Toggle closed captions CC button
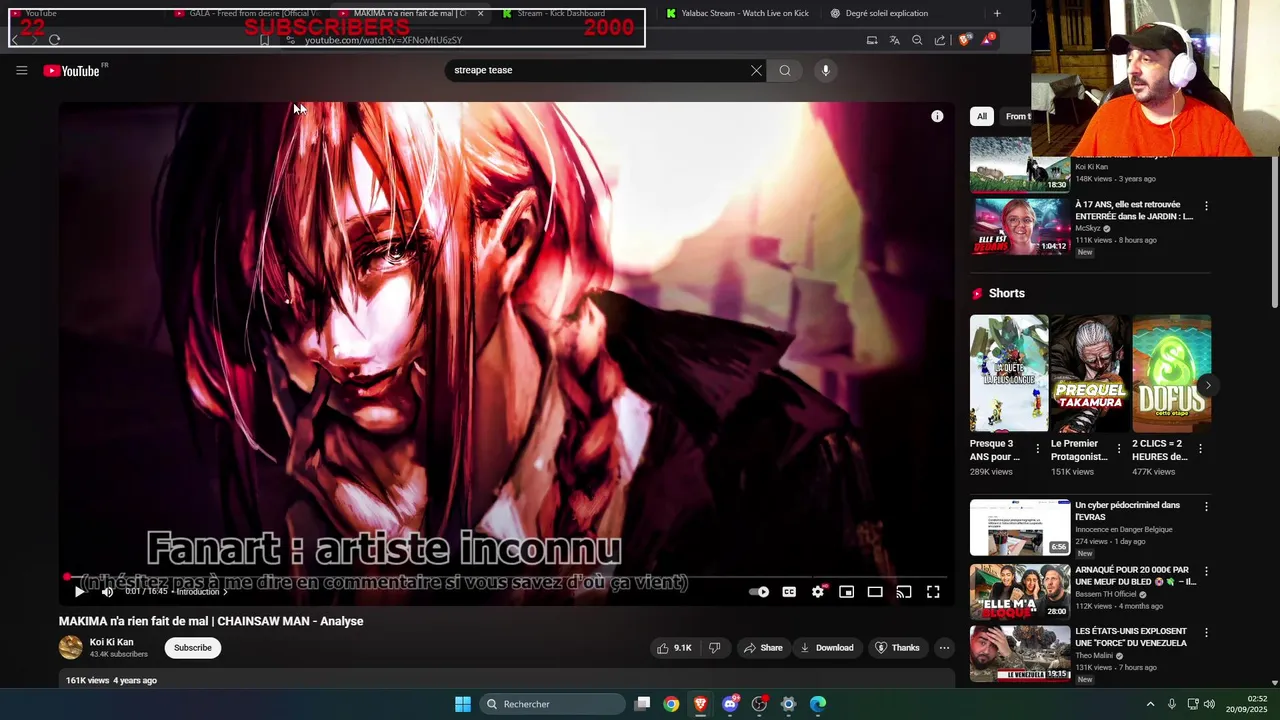 click(x=789, y=592)
